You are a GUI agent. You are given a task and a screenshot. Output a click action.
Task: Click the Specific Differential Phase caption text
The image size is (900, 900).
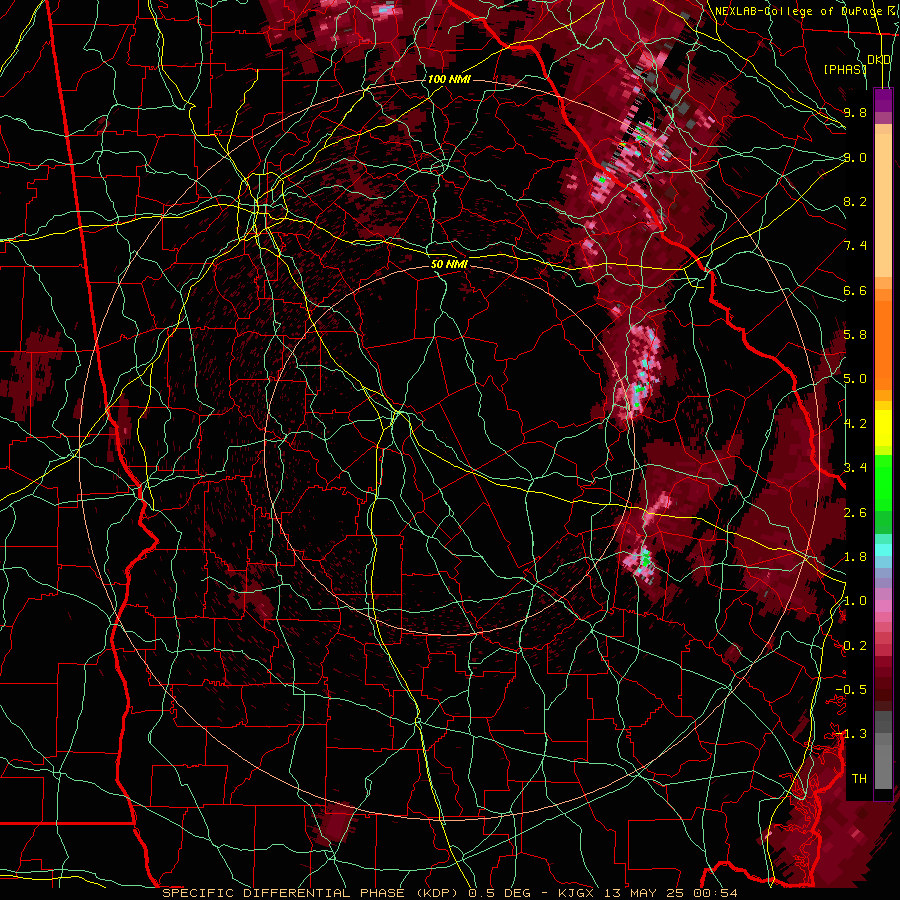(x=449, y=893)
